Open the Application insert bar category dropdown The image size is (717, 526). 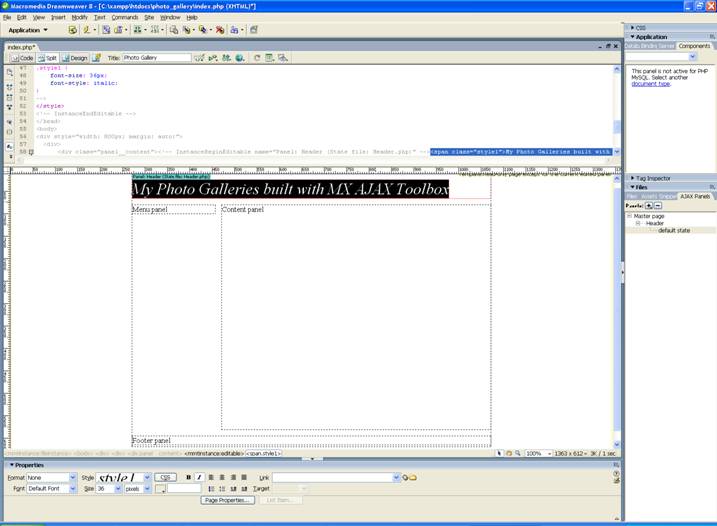pos(28,30)
